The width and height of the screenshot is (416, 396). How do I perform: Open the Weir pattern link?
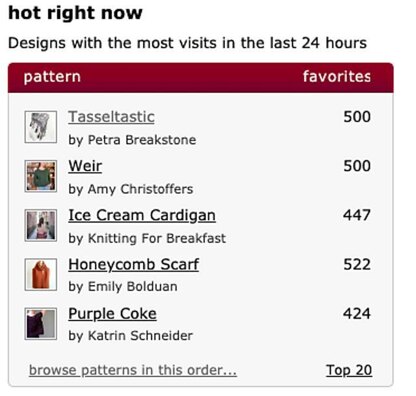click(x=85, y=166)
